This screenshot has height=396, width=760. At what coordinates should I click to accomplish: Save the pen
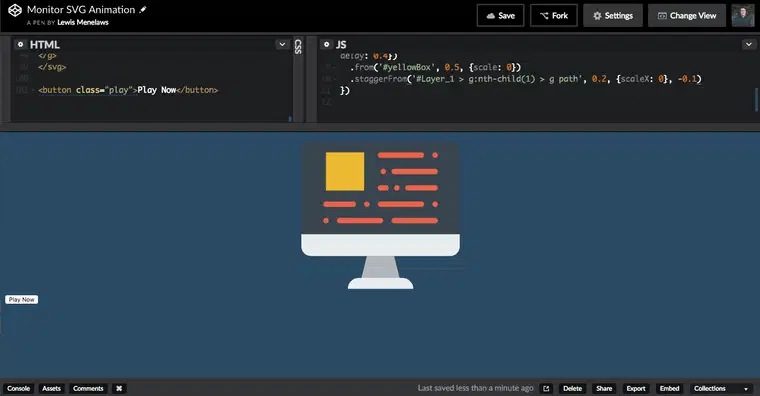coord(500,16)
